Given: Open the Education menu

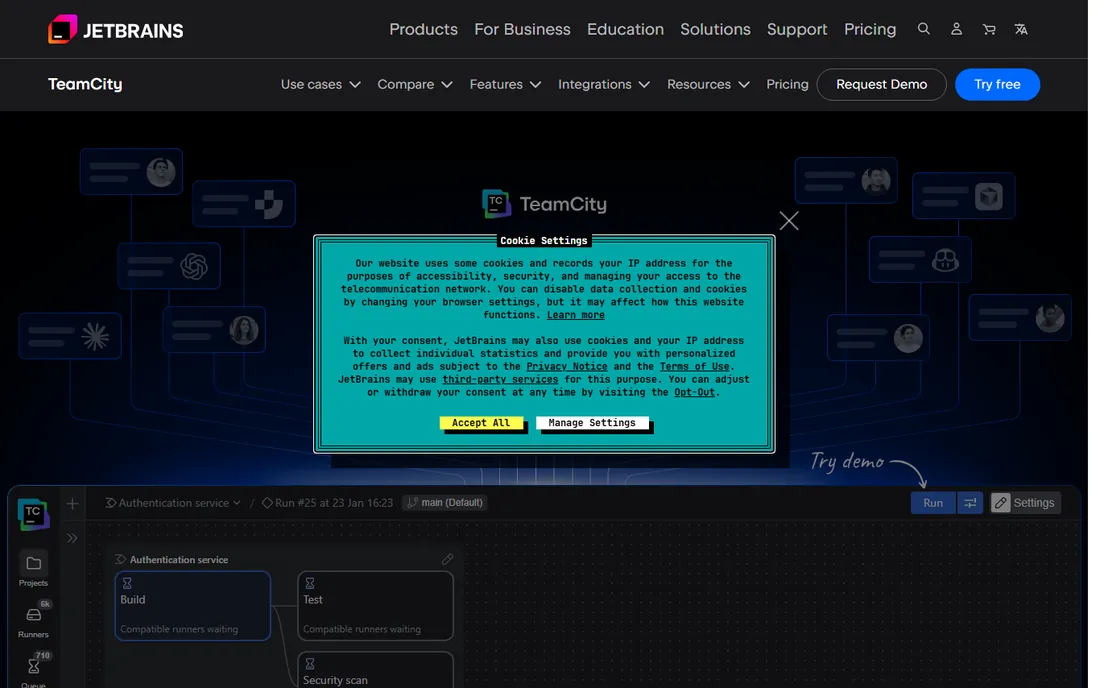Looking at the screenshot, I should [625, 29].
